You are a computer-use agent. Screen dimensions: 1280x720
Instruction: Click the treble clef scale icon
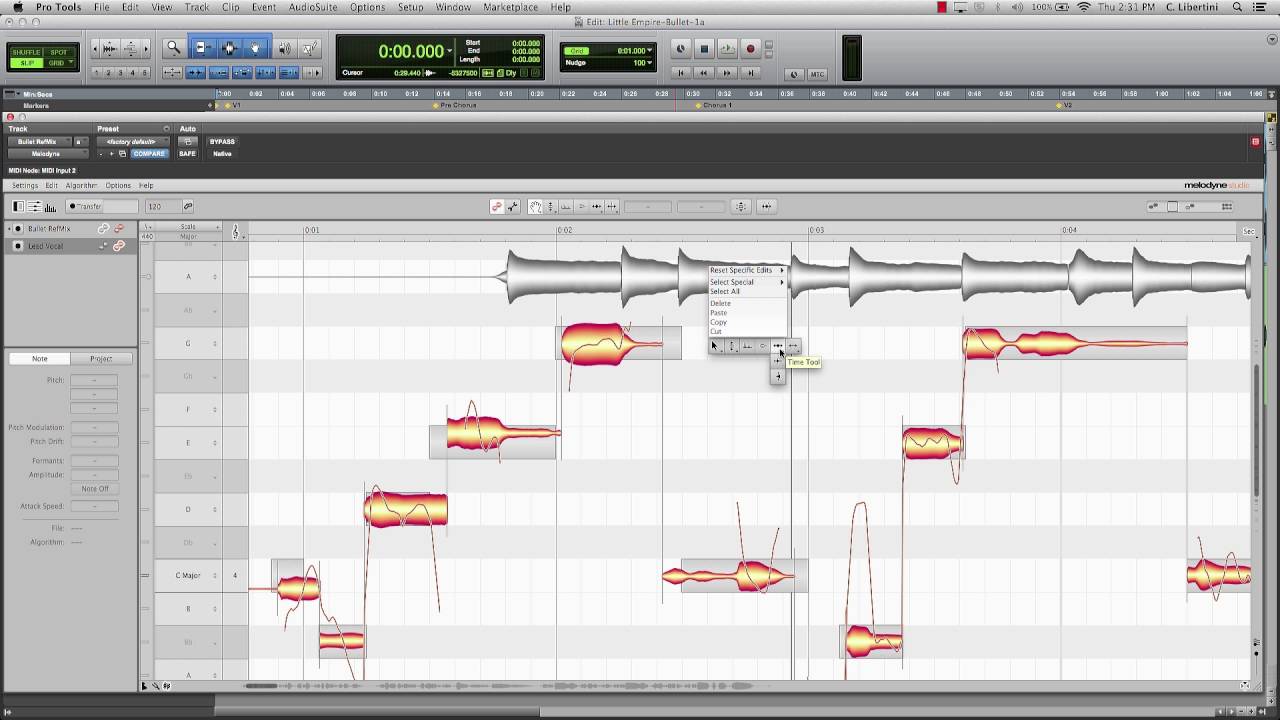click(236, 232)
